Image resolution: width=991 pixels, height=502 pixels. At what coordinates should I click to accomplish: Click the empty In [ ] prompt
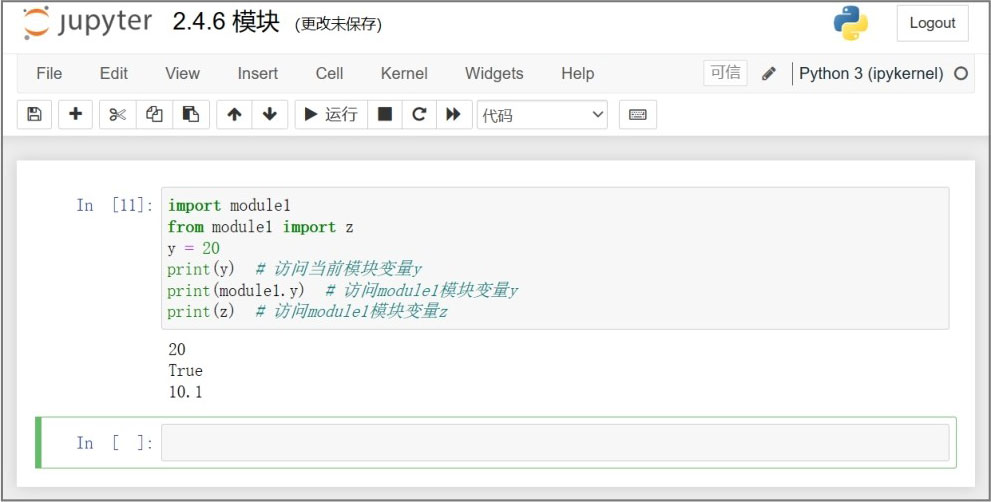[x=114, y=443]
